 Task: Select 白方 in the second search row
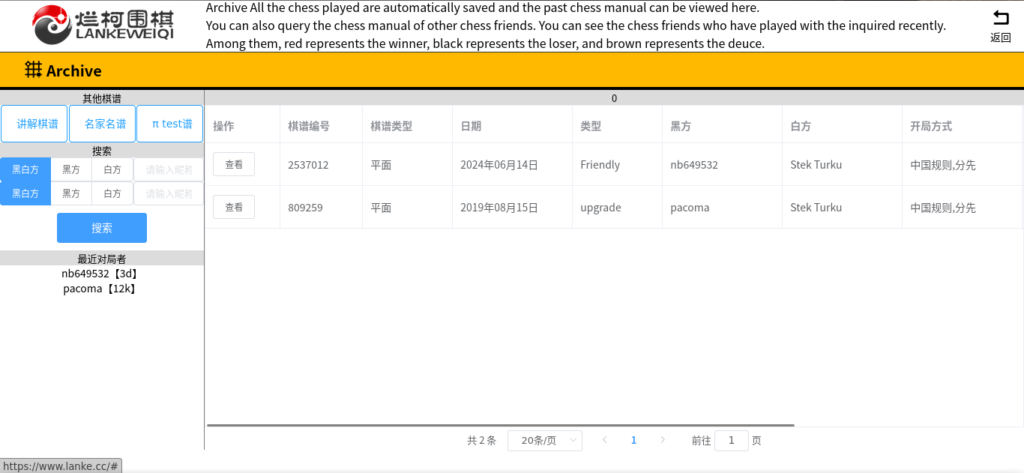112,193
